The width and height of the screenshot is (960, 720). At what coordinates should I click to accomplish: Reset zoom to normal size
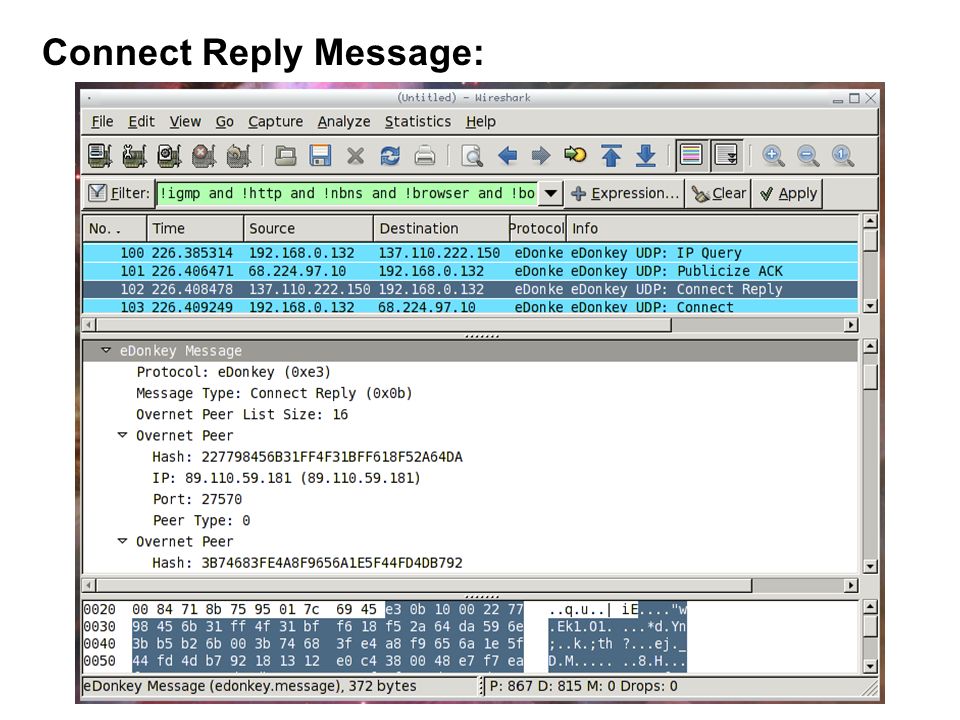(x=842, y=156)
